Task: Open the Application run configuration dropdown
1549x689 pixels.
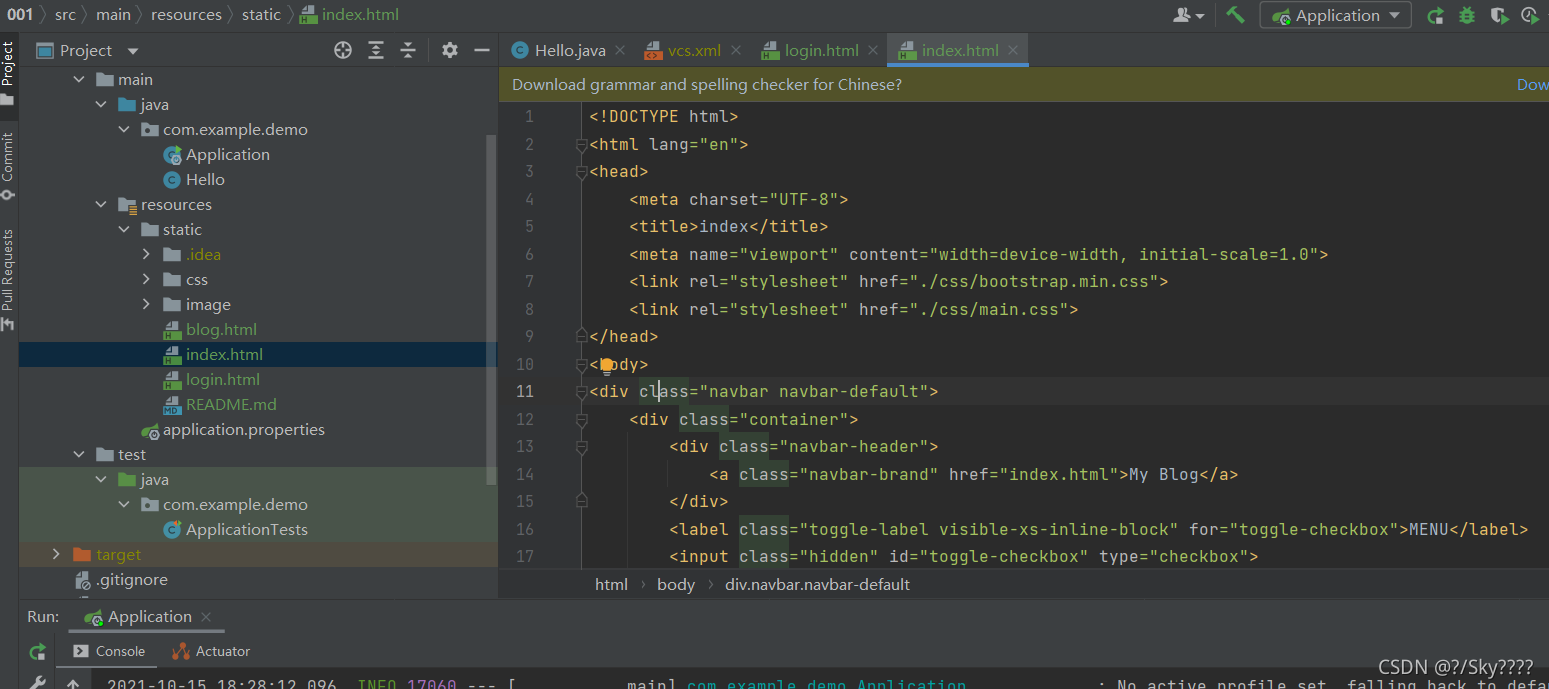Action: [1335, 15]
